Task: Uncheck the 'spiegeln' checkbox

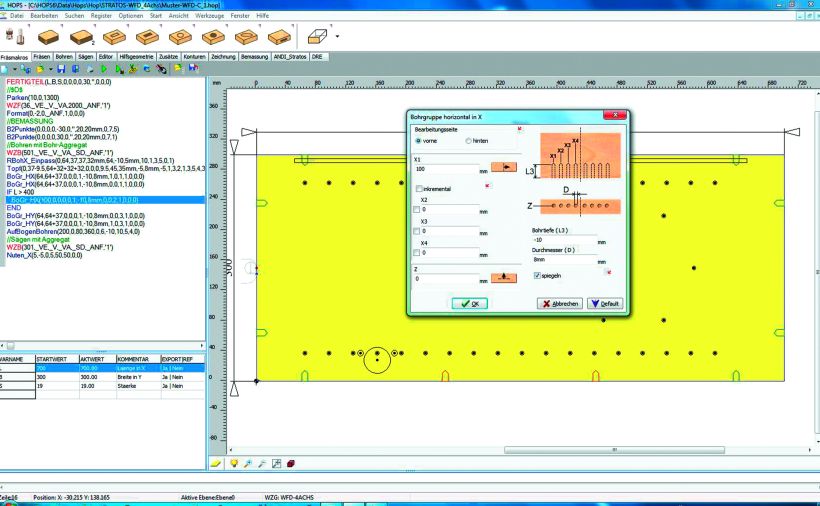Action: 537,275
